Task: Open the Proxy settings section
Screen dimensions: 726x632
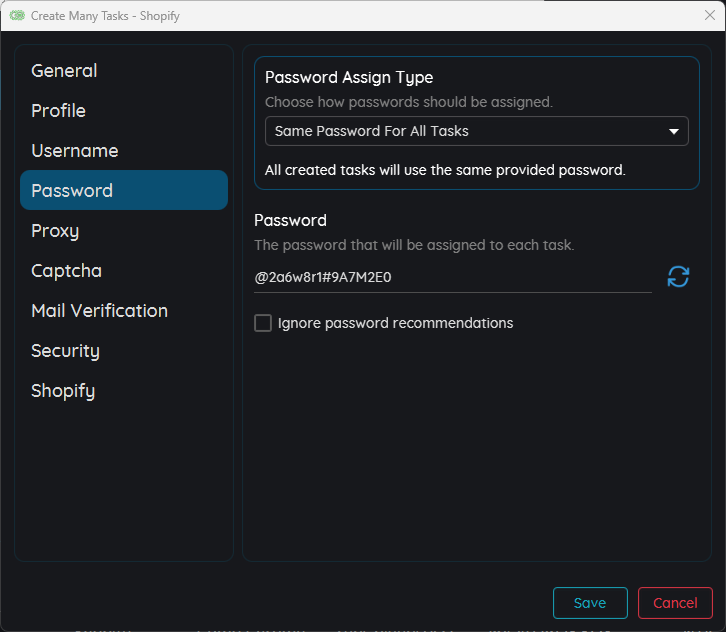Action: coord(55,231)
